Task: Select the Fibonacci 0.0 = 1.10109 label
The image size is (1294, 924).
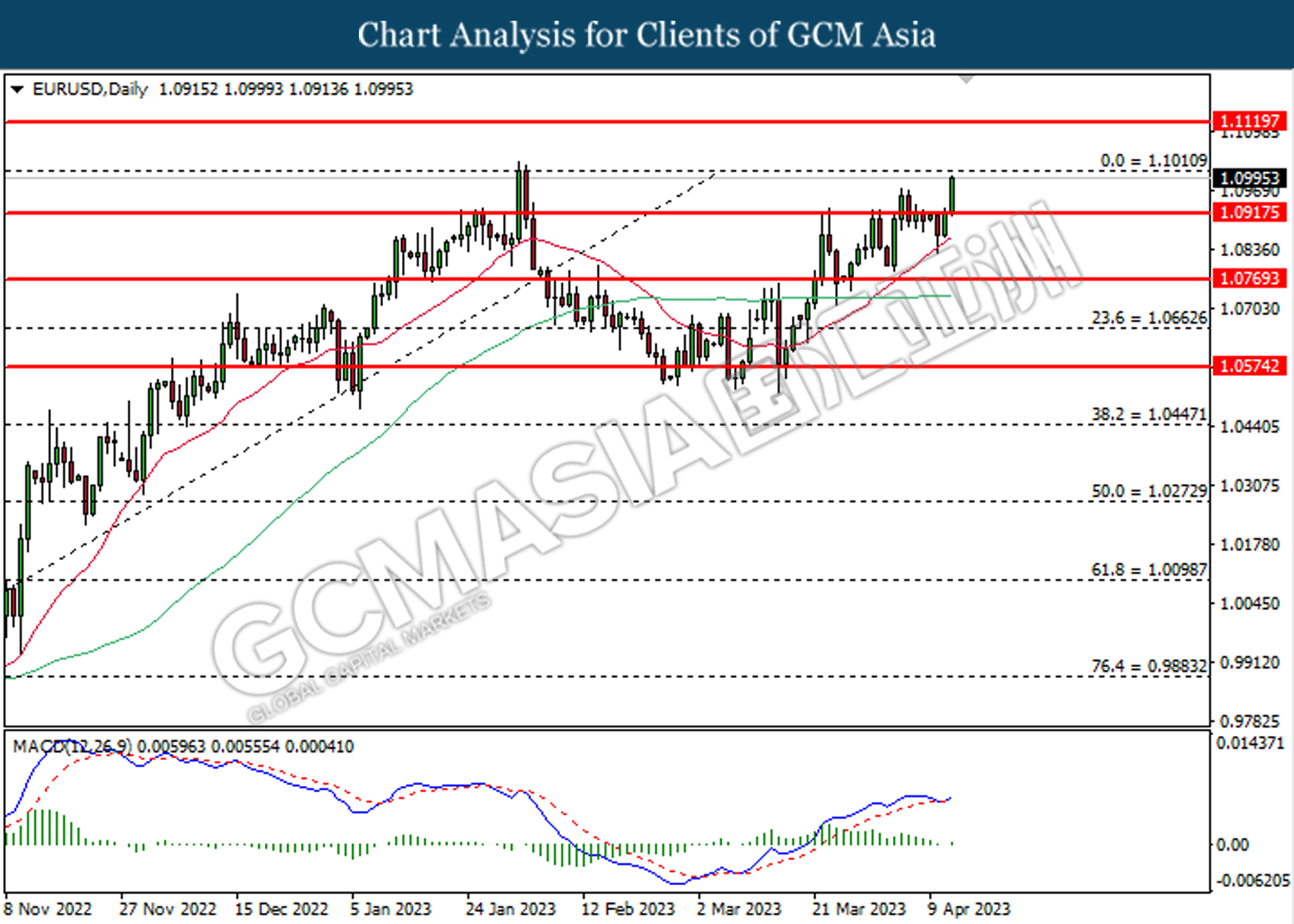Action: tap(1153, 160)
